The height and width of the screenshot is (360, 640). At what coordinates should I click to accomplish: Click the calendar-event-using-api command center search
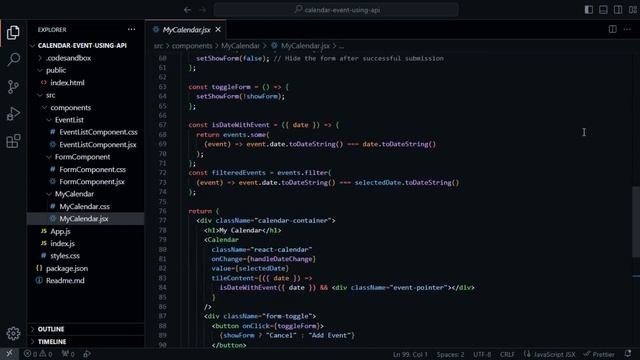click(336, 10)
